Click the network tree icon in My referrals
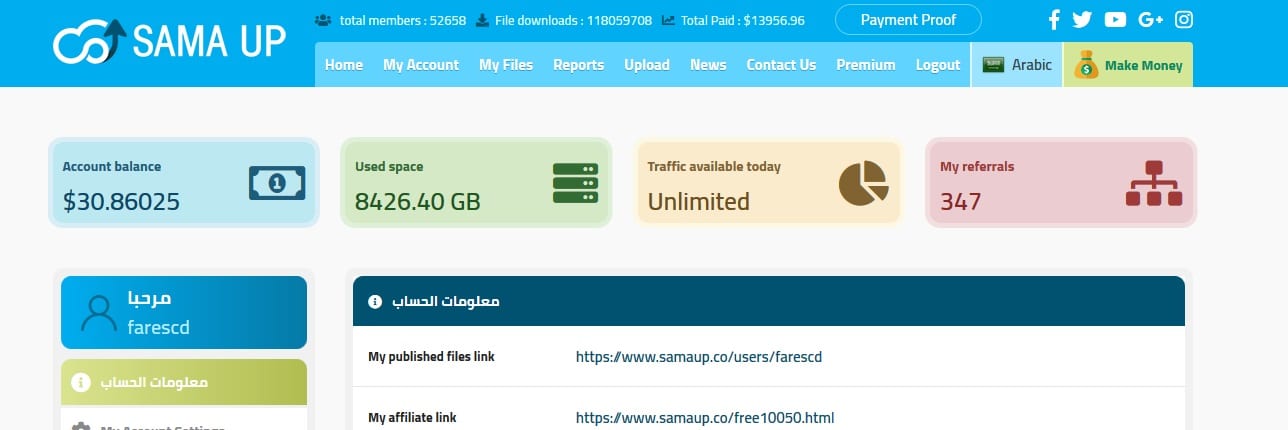 pos(1154,183)
